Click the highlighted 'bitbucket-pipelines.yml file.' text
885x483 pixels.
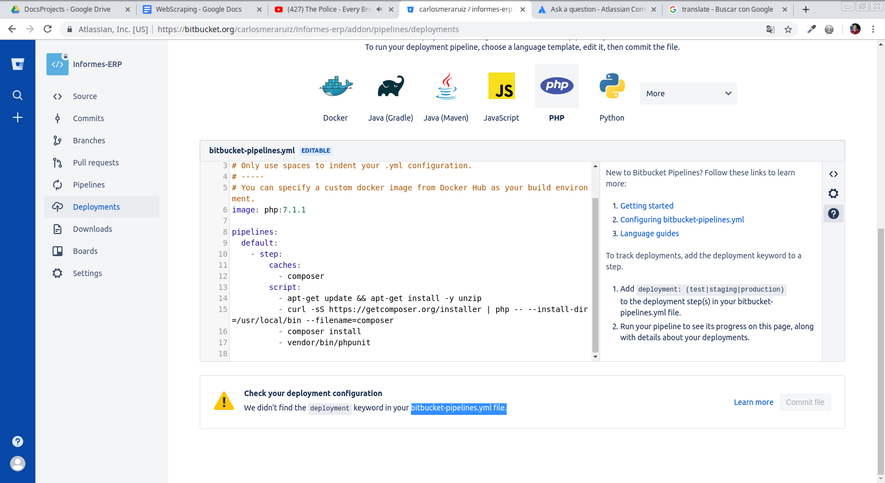pyautogui.click(x=458, y=408)
